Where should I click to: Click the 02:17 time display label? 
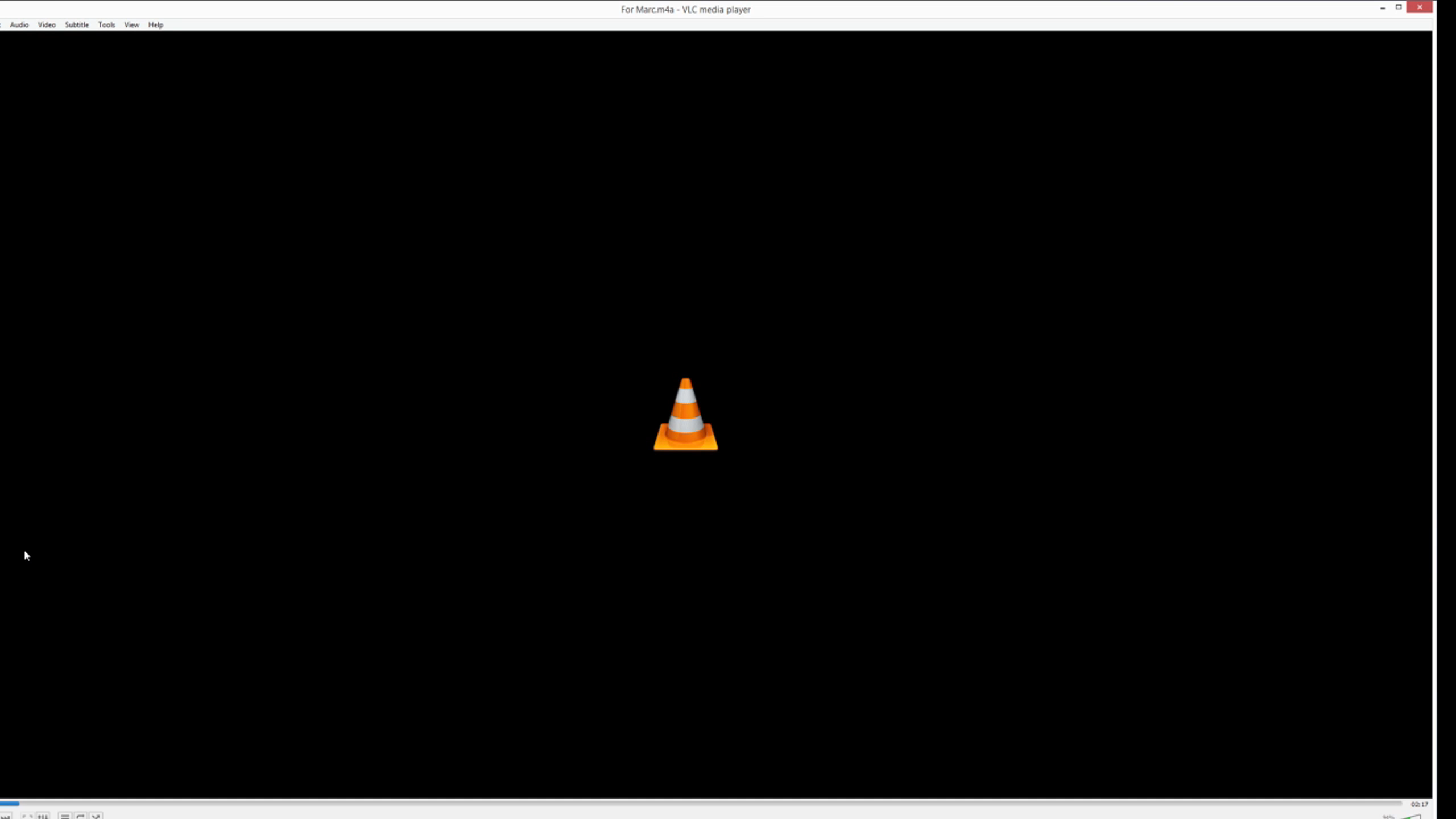(x=1419, y=804)
